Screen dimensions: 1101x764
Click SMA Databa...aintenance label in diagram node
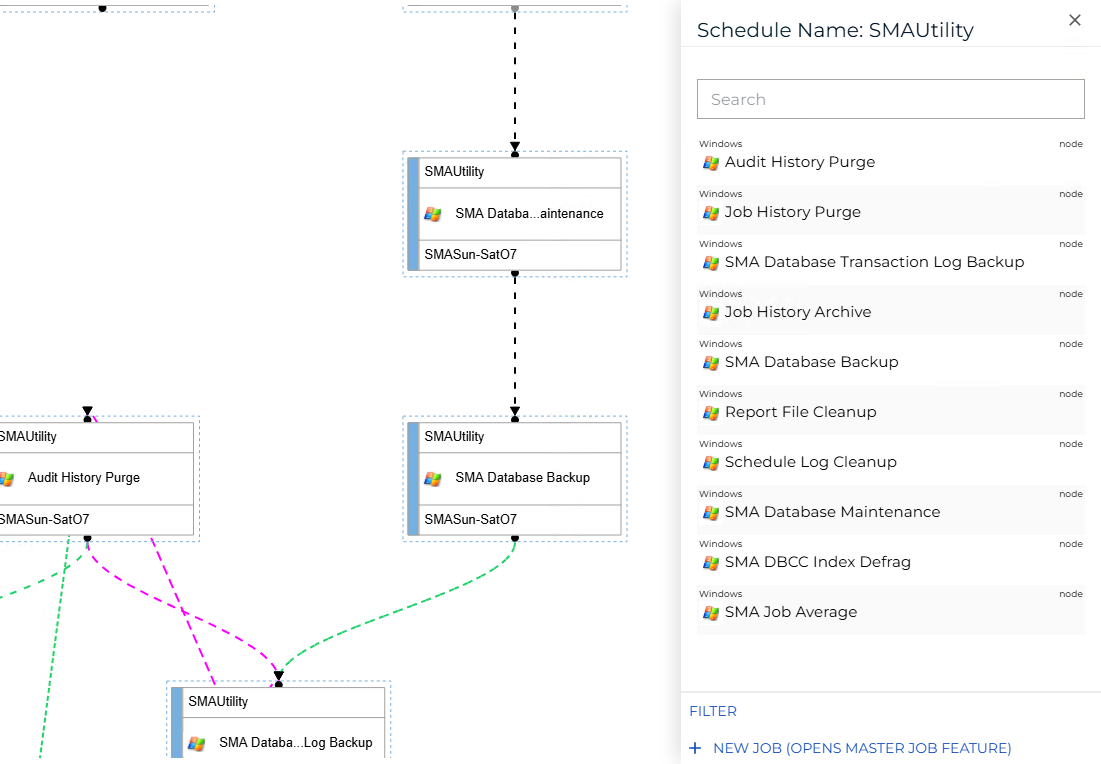pos(529,213)
